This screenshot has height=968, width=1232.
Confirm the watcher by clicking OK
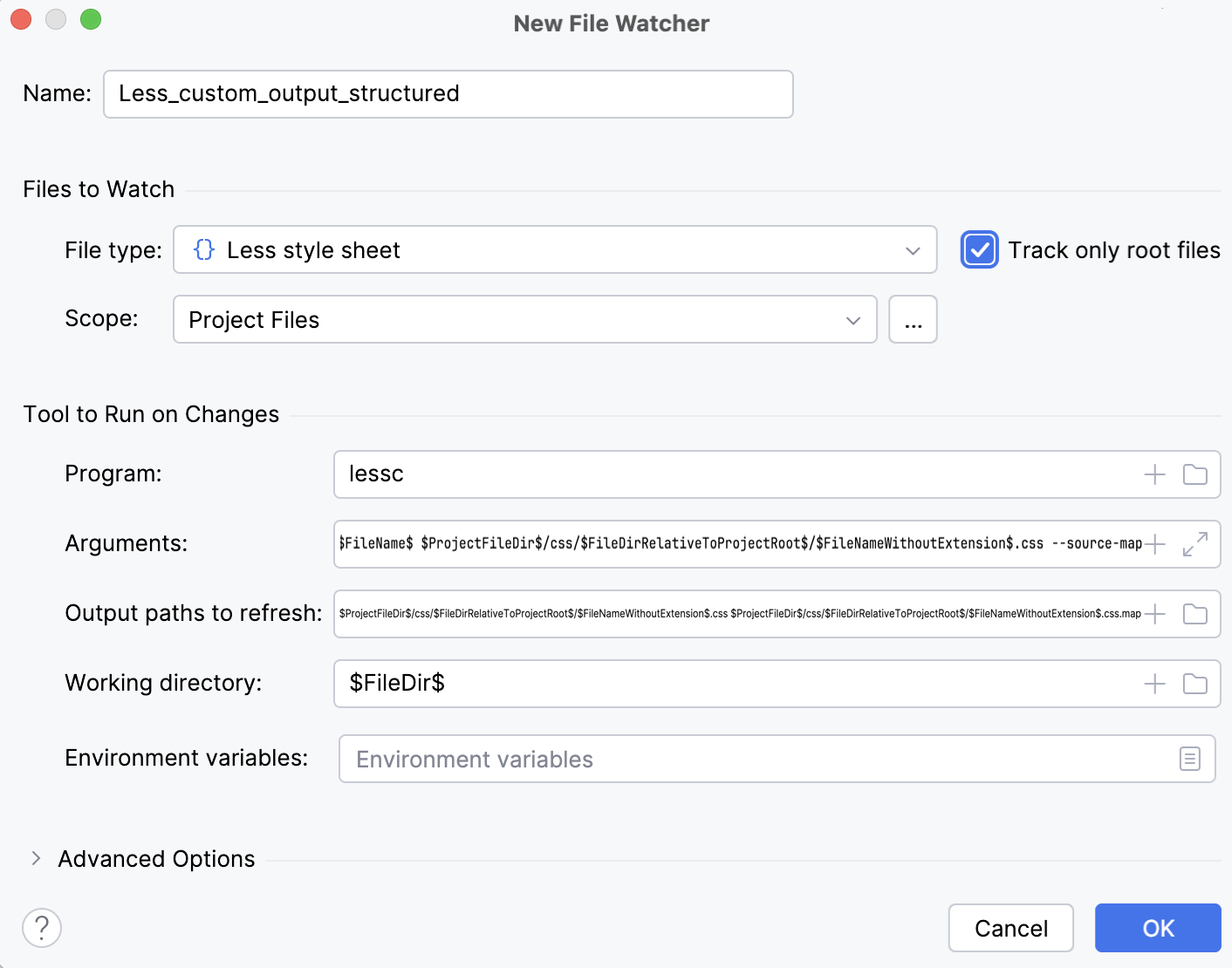point(1158,928)
